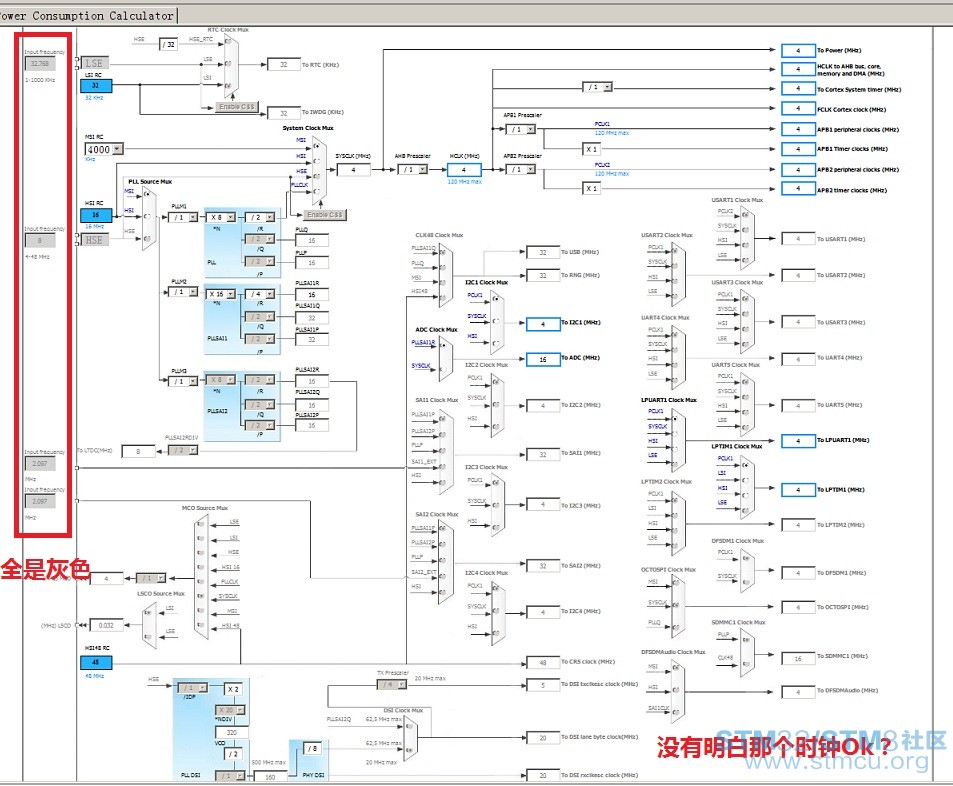Select SYSCLK in I2C1 Clock Mux
The width and height of the screenshot is (953, 786).
pyautogui.click(x=497, y=321)
